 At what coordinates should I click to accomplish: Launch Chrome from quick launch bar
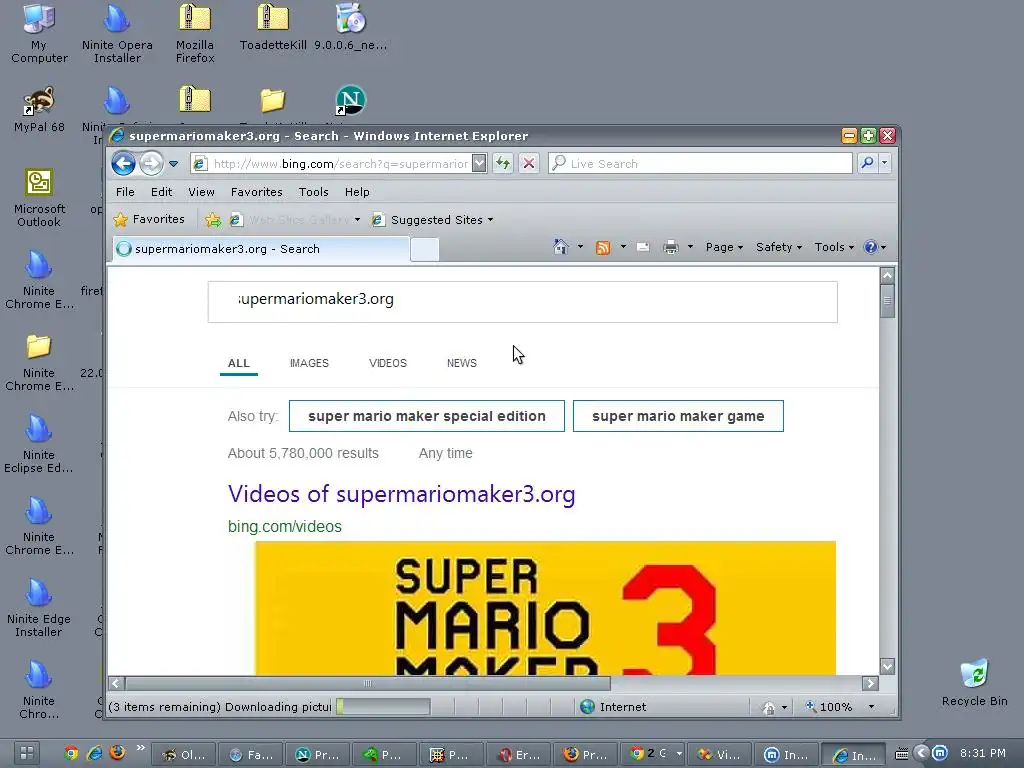[x=71, y=753]
